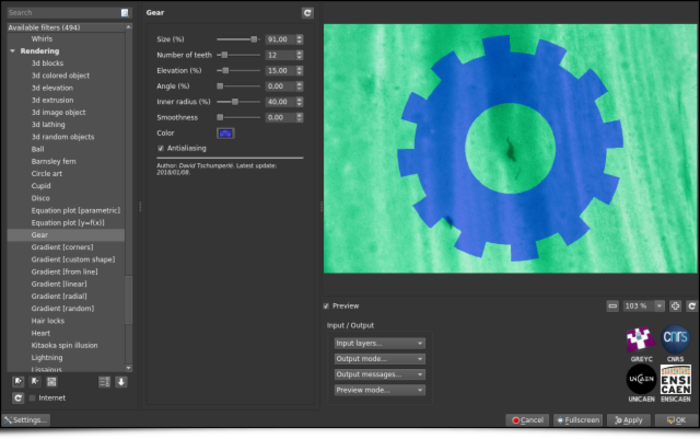Reset Gear filter parameters with the refresh icon
The width and height of the screenshot is (700, 439).
(308, 13)
